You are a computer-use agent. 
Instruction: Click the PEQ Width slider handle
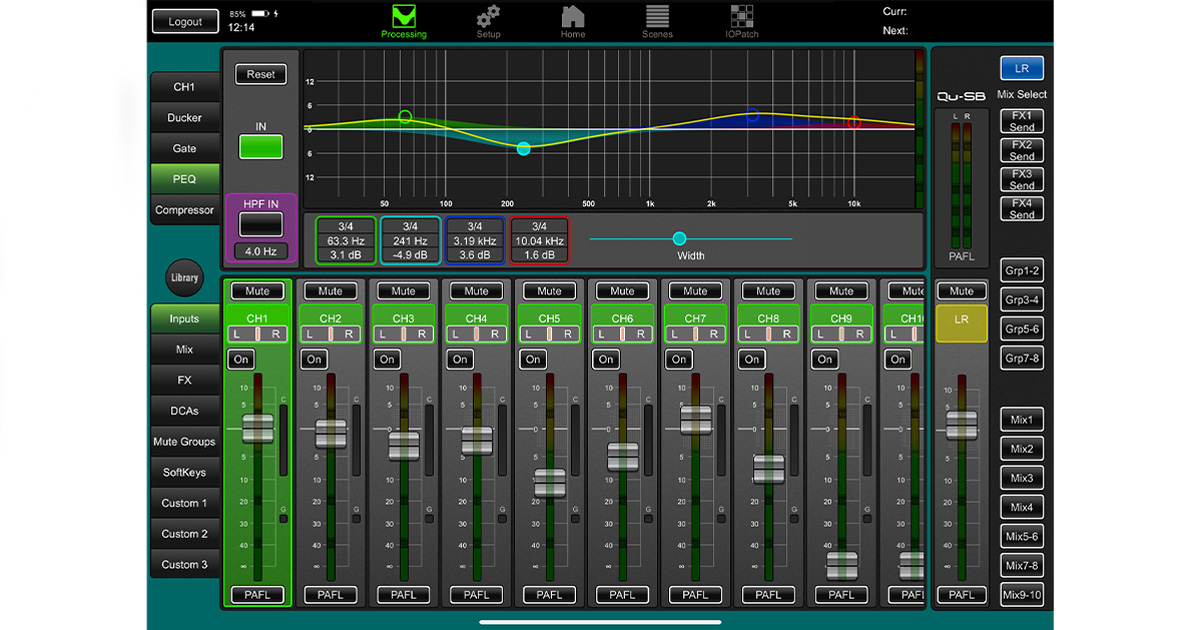680,239
